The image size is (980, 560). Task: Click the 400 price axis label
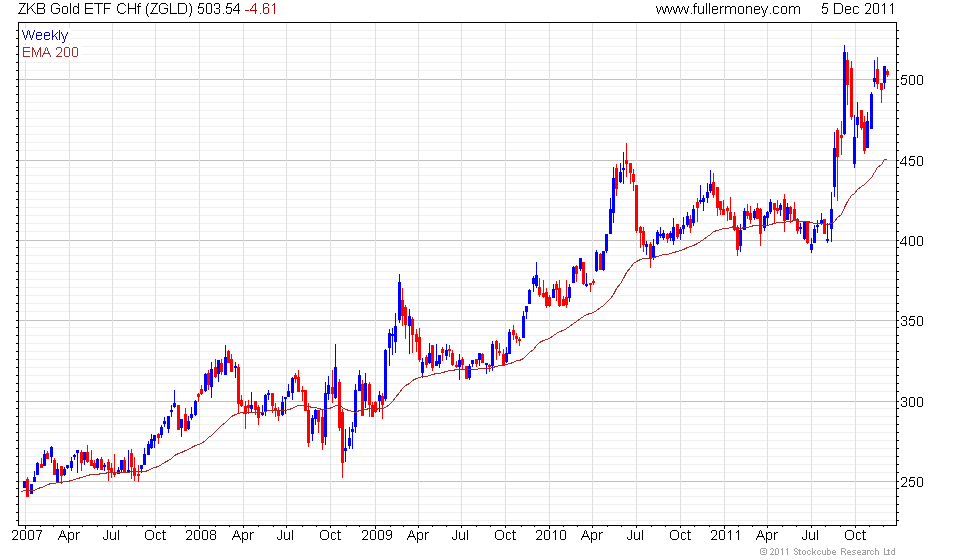[x=912, y=241]
